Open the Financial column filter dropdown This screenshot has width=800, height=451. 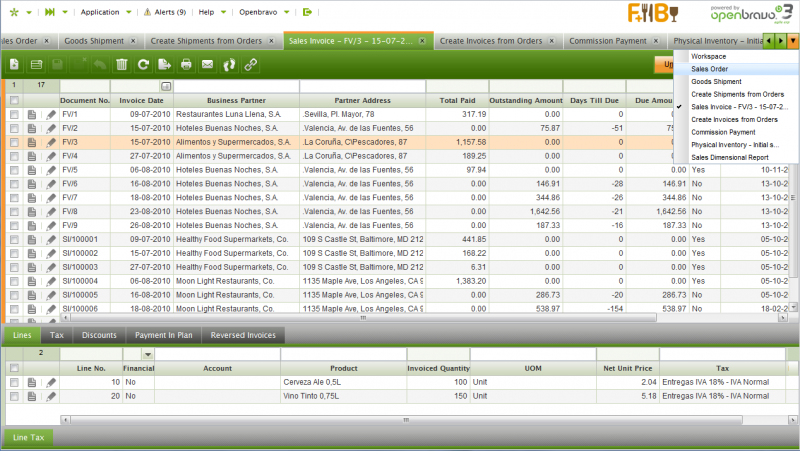(148, 354)
